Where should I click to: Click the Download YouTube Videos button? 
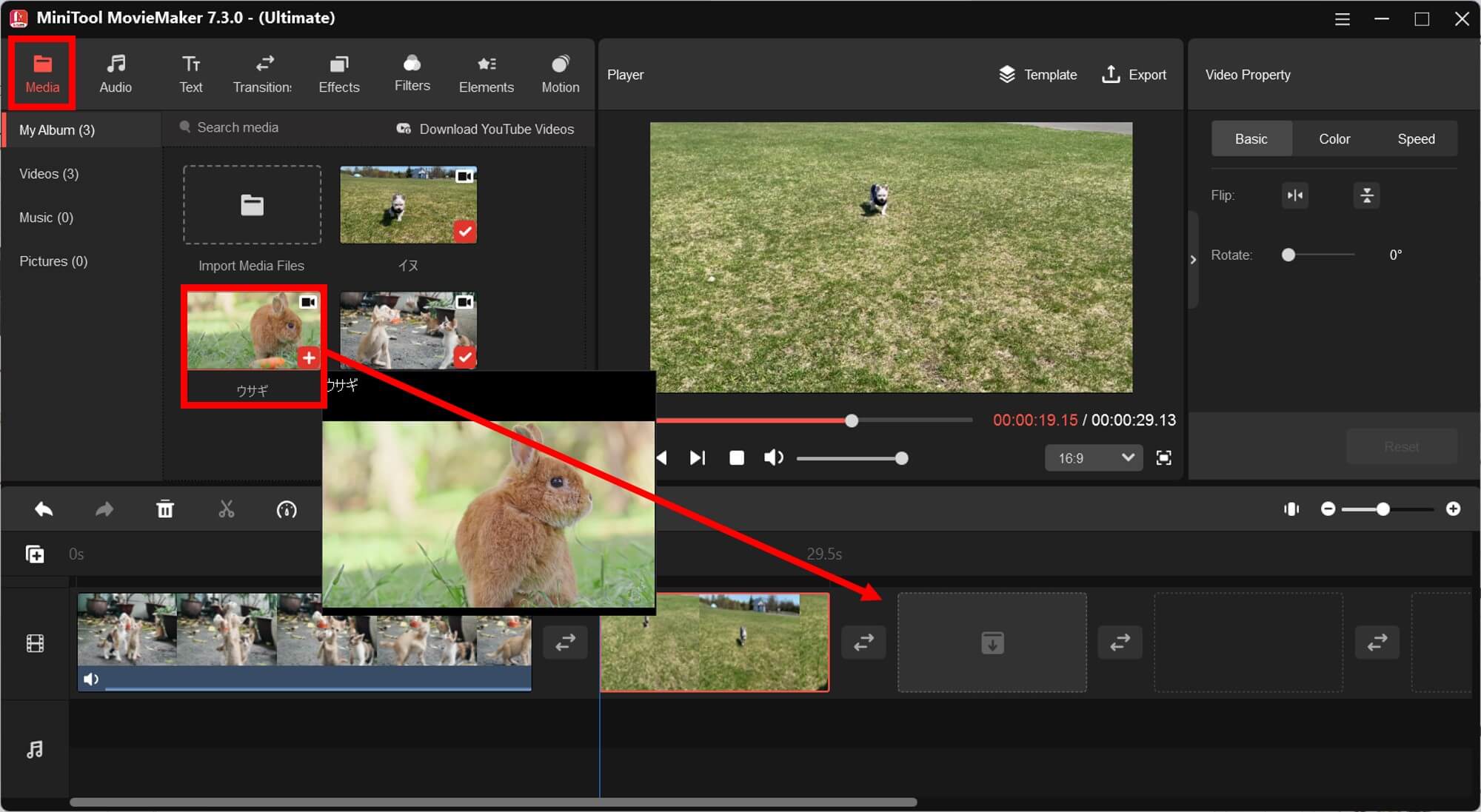point(486,128)
